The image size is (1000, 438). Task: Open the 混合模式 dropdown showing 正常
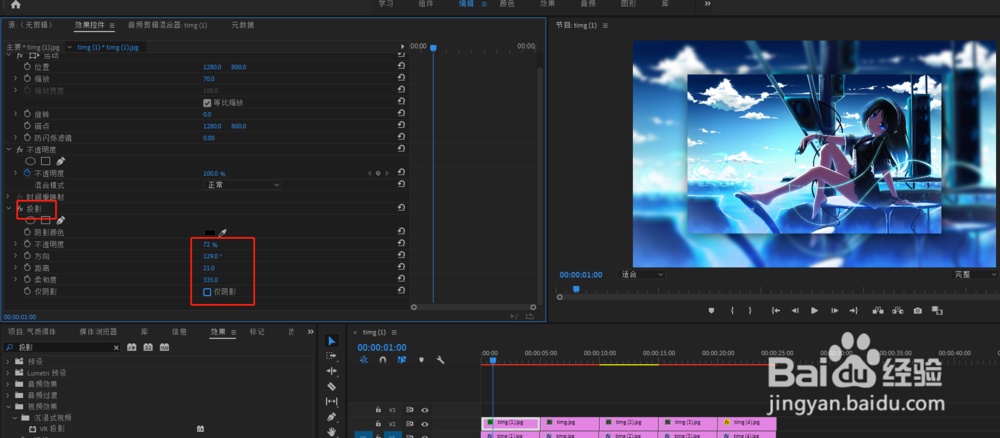(242, 185)
